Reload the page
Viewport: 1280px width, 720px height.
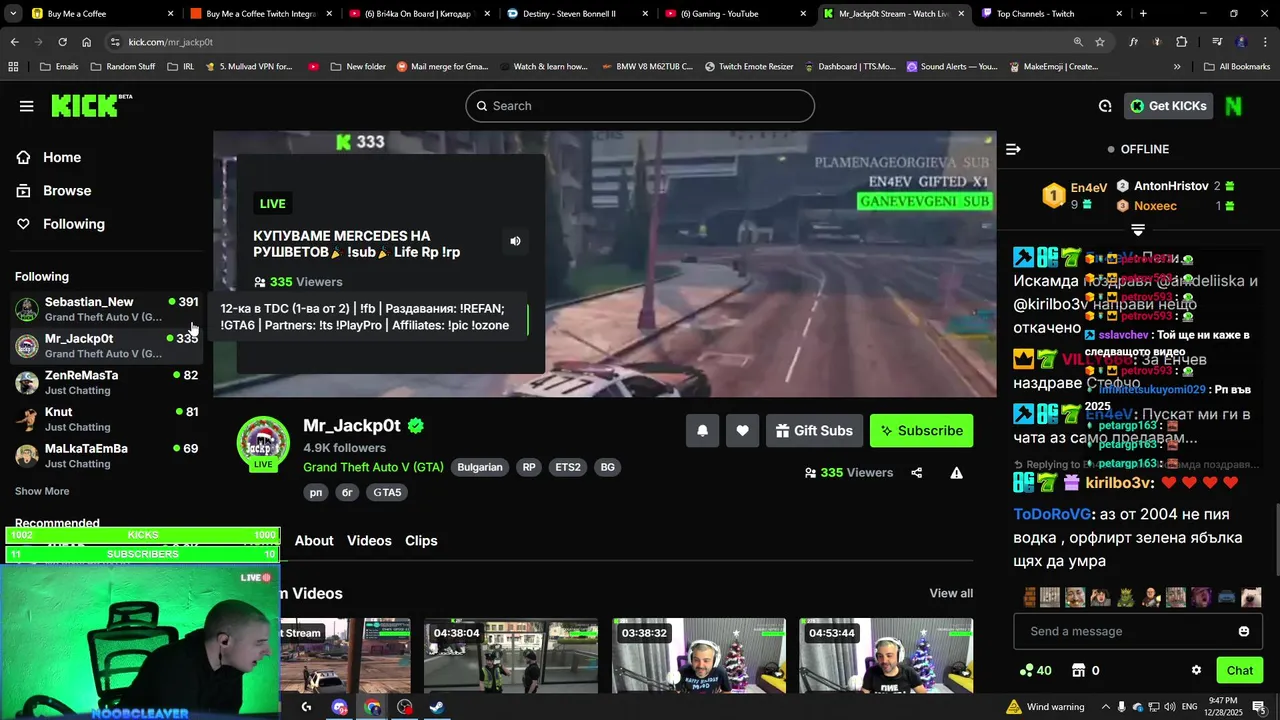pos(62,42)
